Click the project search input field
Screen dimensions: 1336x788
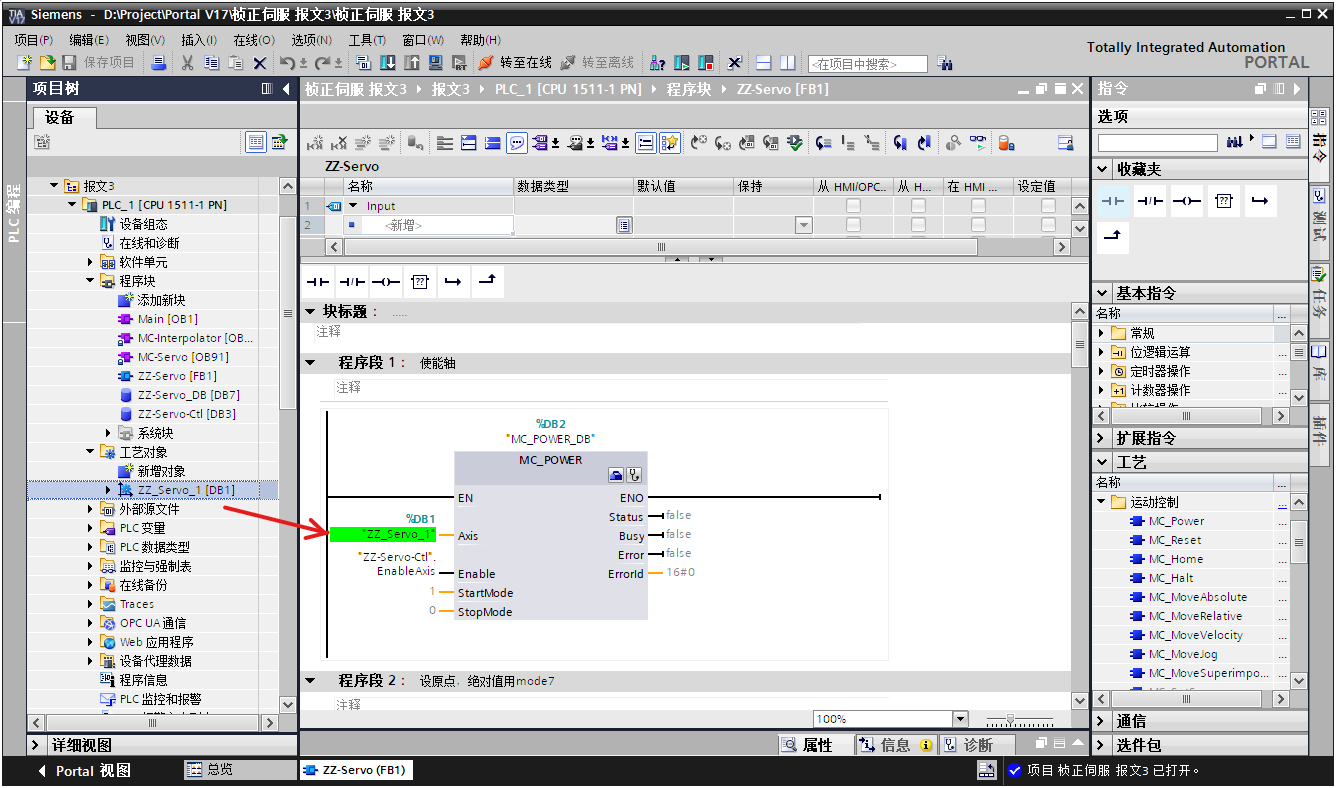(x=867, y=64)
